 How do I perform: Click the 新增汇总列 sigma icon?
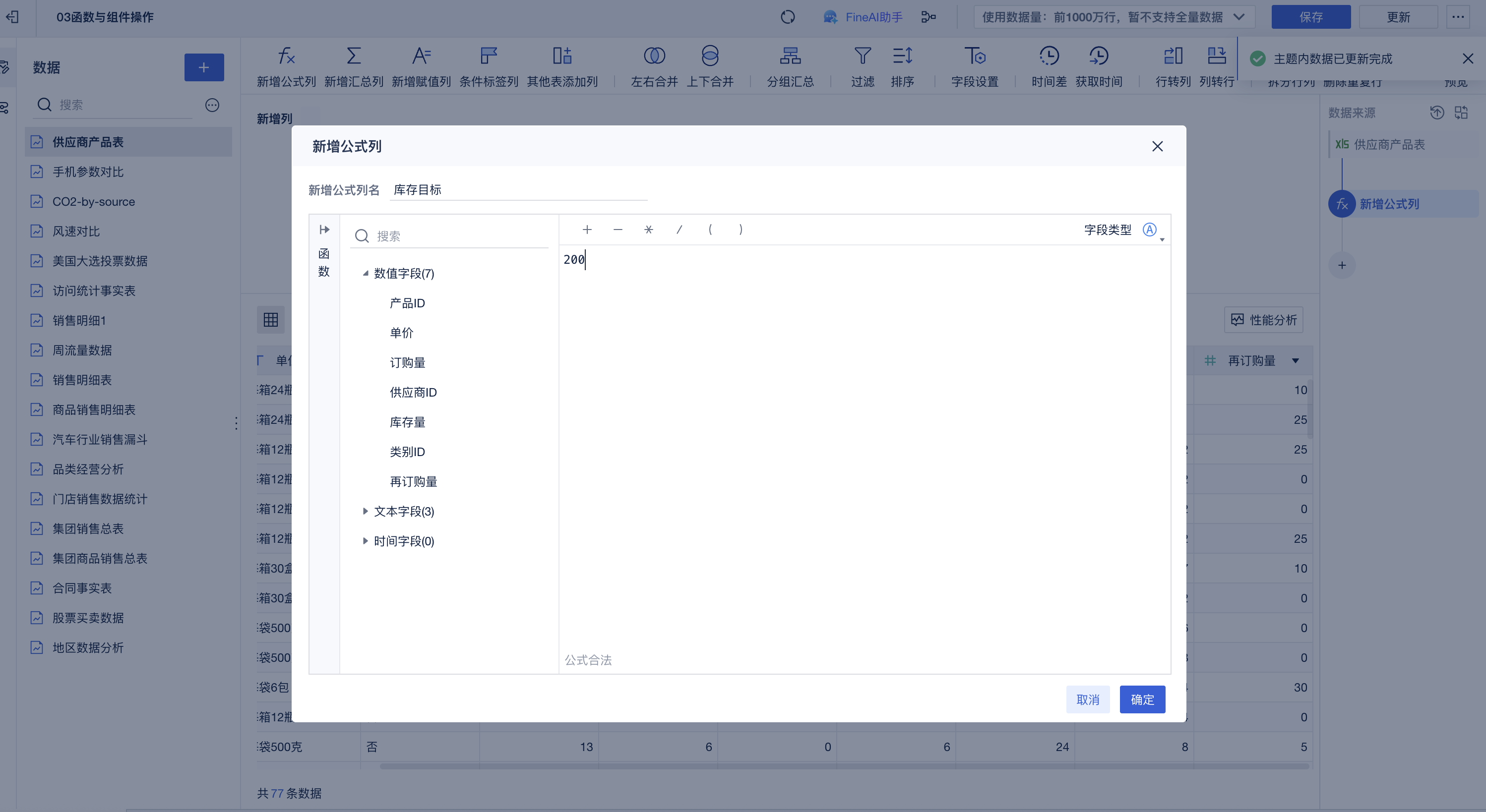[x=354, y=56]
